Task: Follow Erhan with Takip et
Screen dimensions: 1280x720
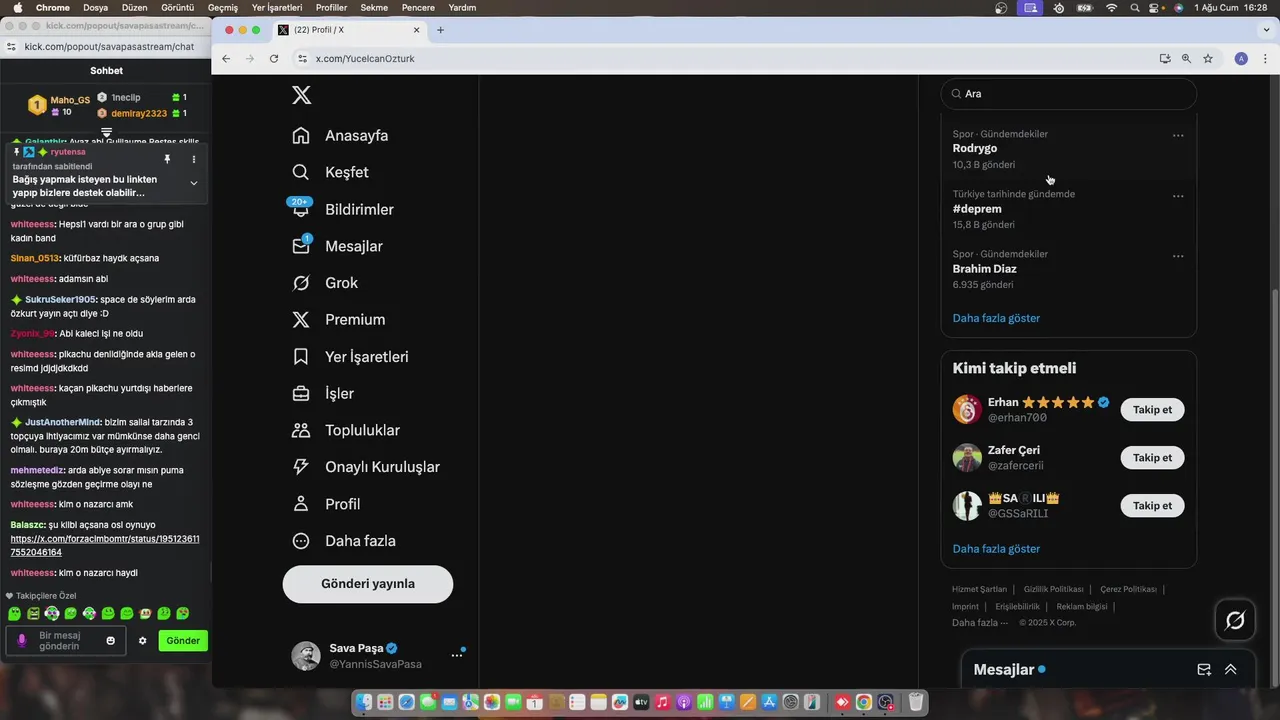Action: tap(1152, 410)
